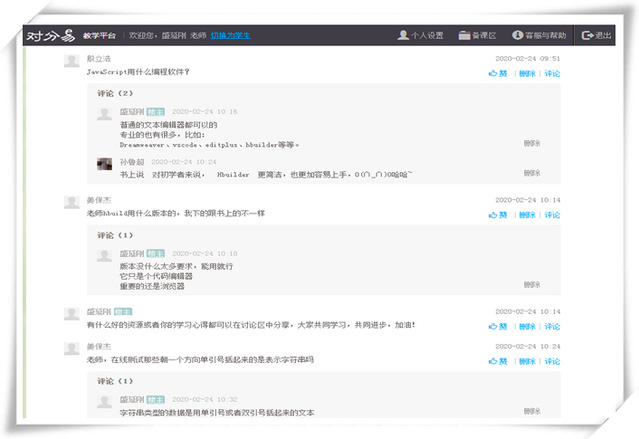Open 个人设置 personal settings
Viewport: 639px width, 439px height.
[419, 35]
